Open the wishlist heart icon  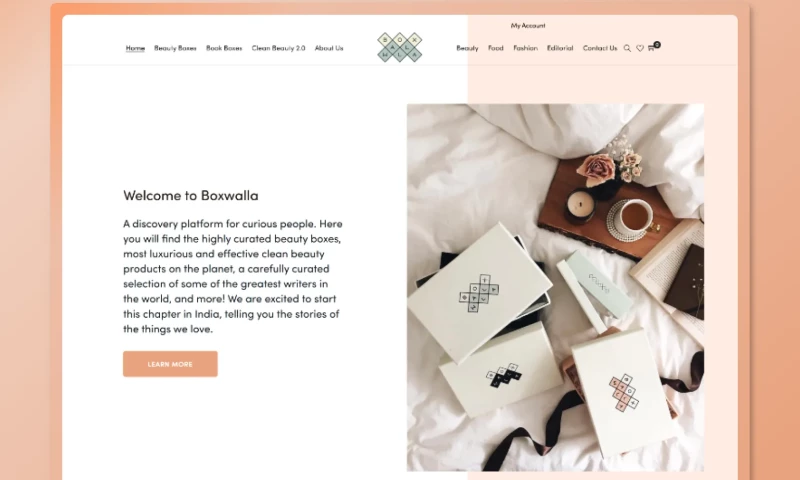(x=640, y=48)
